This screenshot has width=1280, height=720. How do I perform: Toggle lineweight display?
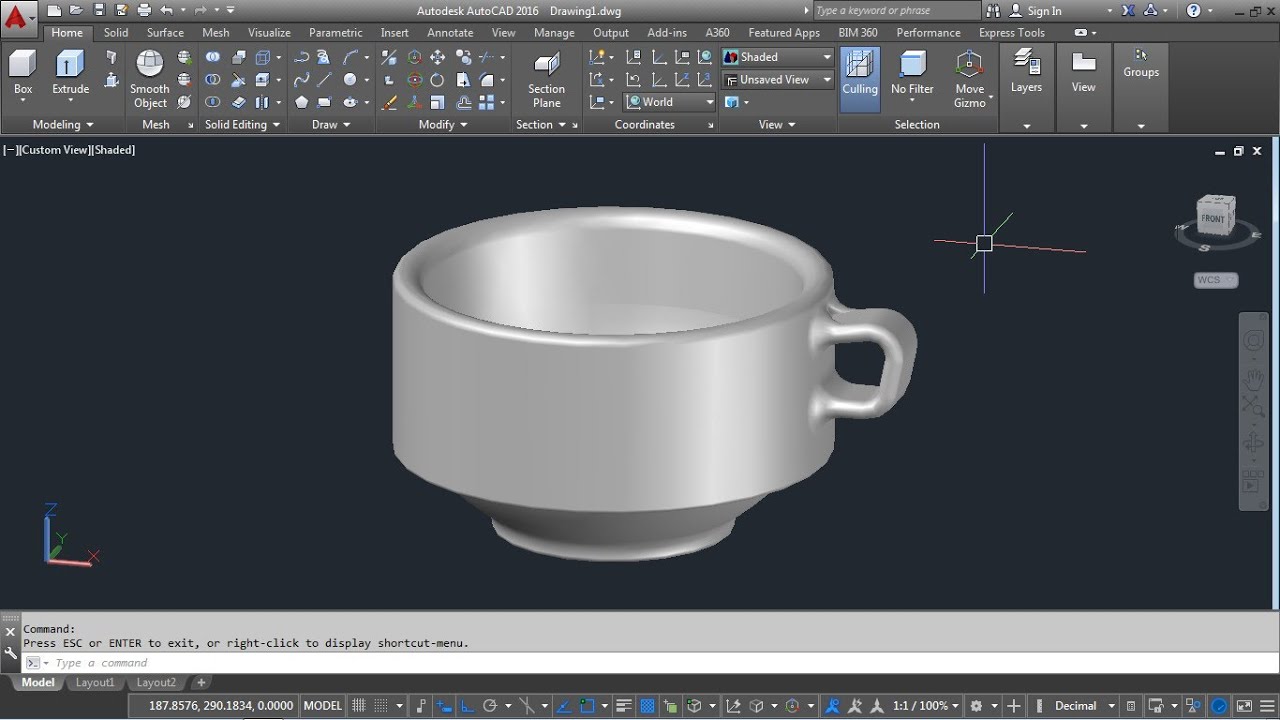click(x=623, y=705)
